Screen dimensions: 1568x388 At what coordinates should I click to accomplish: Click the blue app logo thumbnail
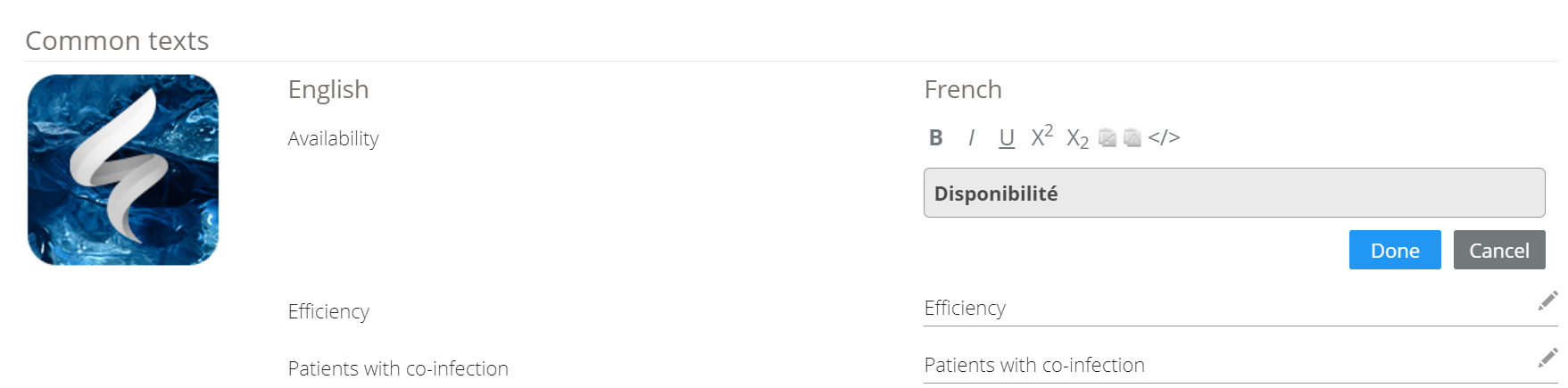point(123,169)
